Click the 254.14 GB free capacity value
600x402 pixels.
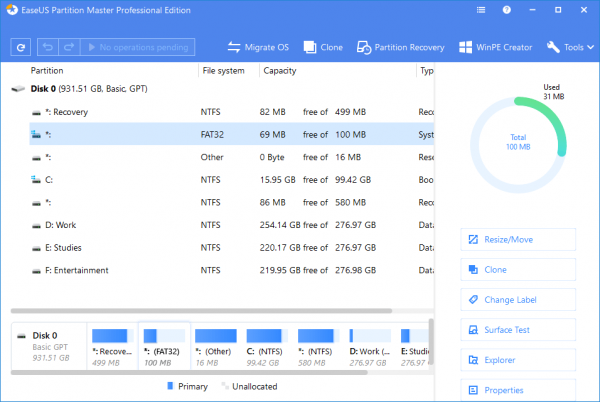pos(280,225)
